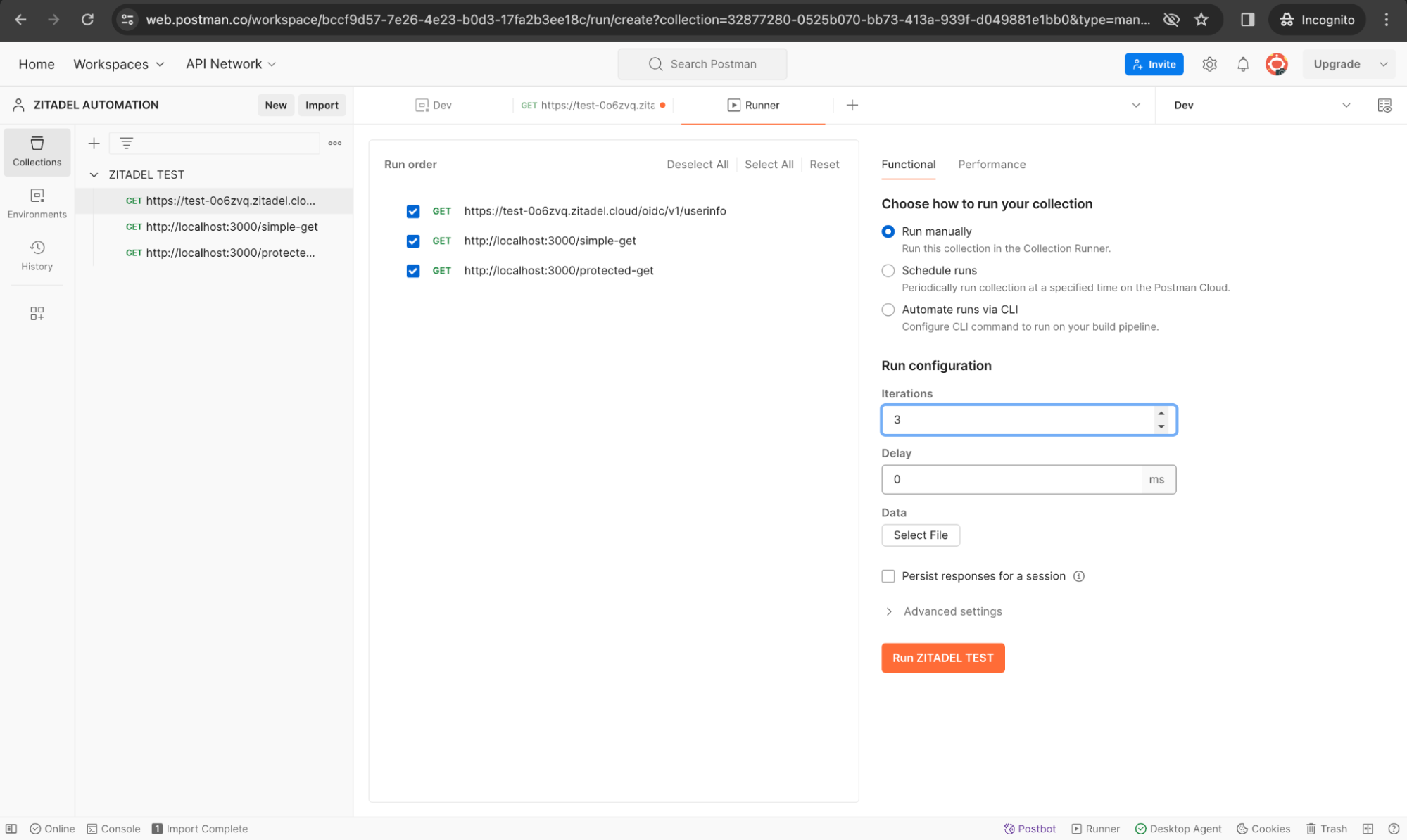Open the Environments sidebar icon
The image size is (1407, 840).
tap(37, 203)
